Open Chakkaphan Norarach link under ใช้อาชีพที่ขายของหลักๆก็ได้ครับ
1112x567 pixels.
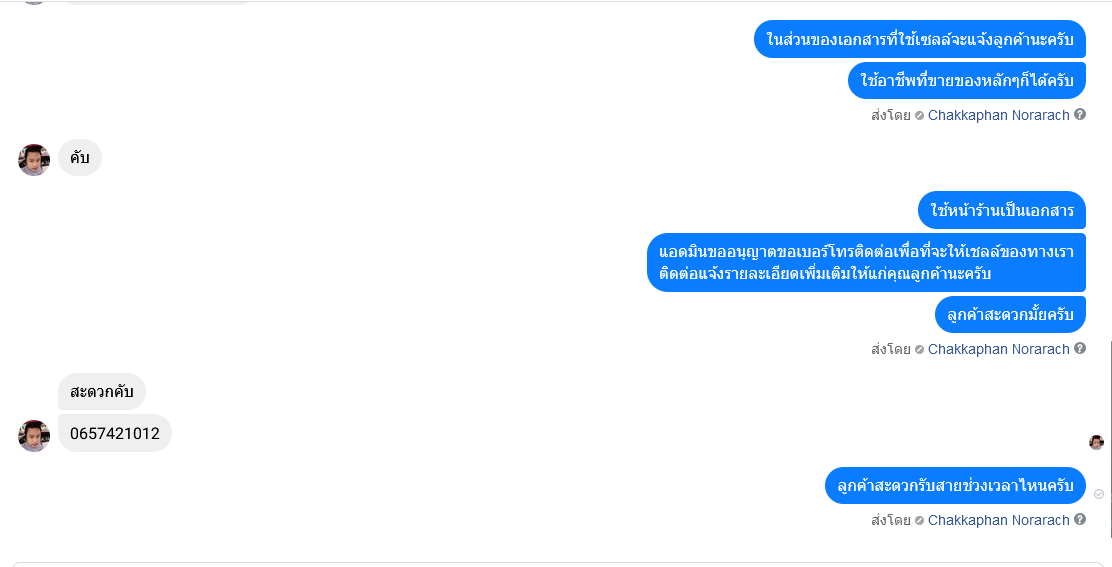click(999, 115)
